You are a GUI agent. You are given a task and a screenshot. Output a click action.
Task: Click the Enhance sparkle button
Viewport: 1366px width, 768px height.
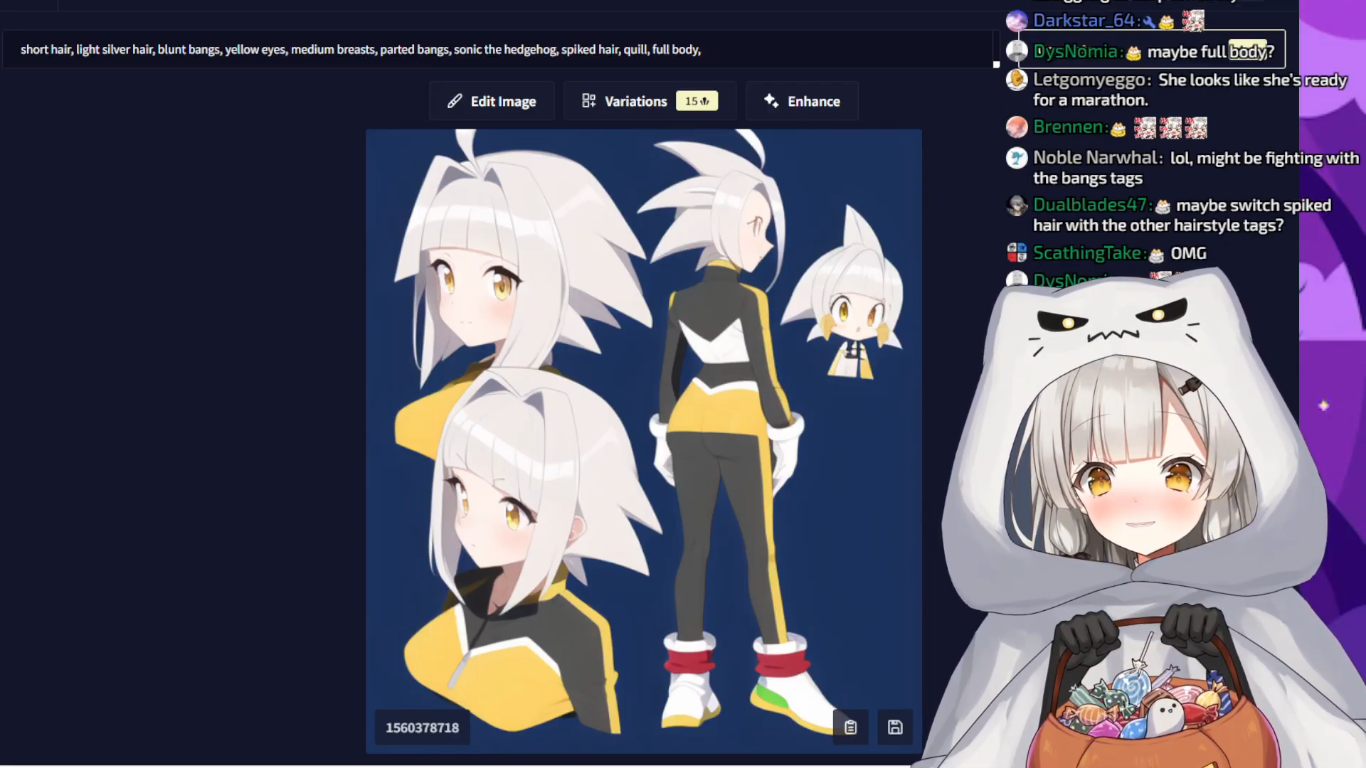[x=801, y=101]
